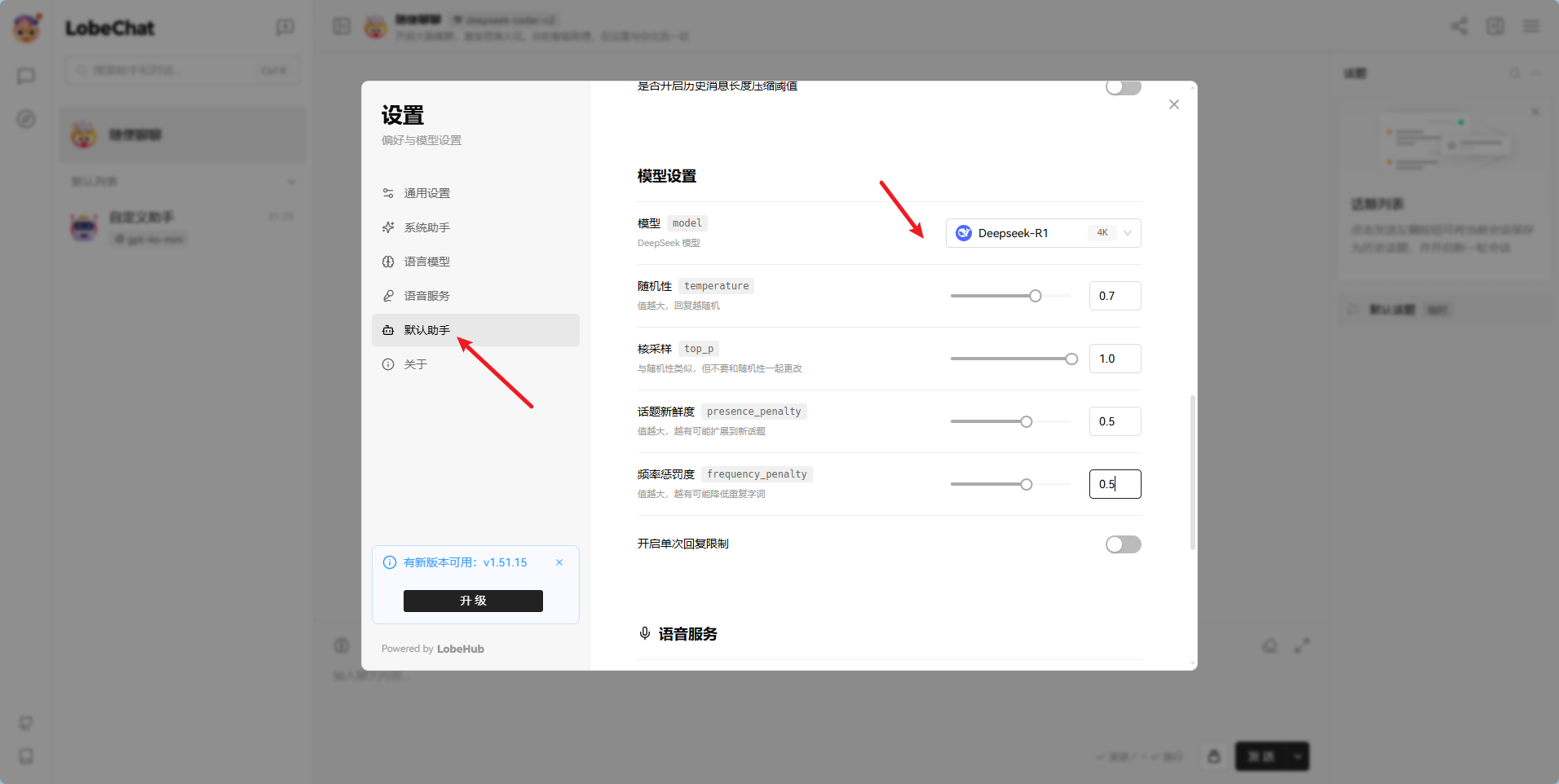The width and height of the screenshot is (1559, 784).
Task: Click the new version info icon
Action: click(390, 562)
